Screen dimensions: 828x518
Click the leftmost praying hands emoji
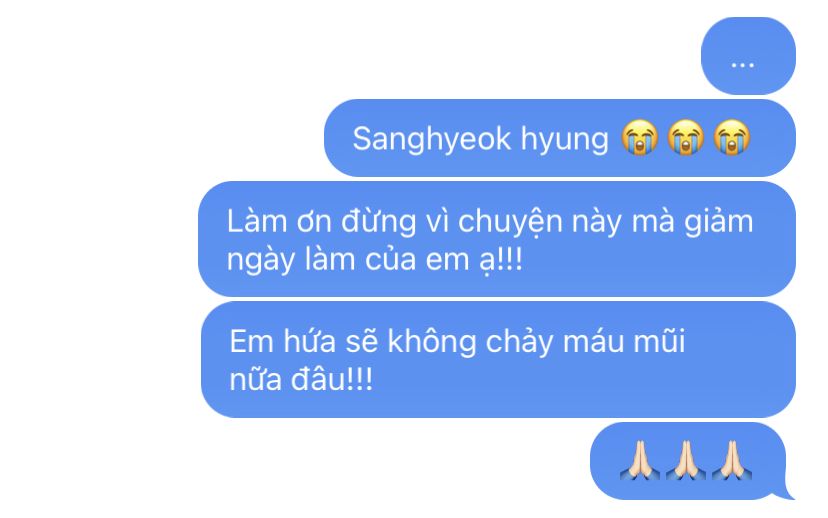click(639, 460)
